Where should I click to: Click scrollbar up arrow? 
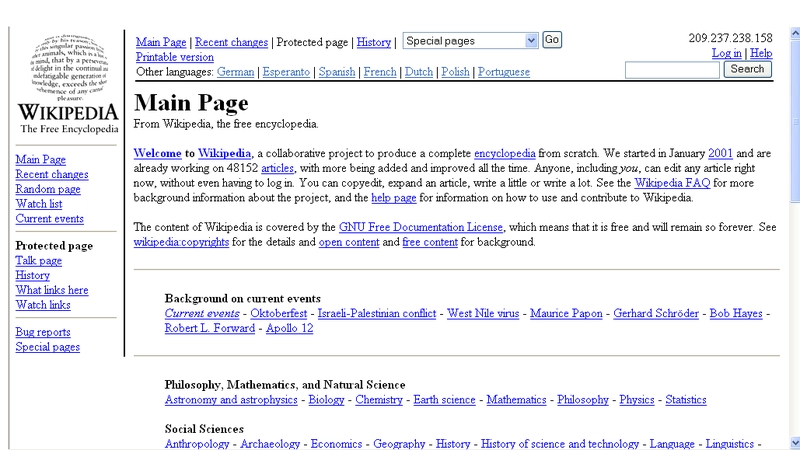(x=795, y=34)
